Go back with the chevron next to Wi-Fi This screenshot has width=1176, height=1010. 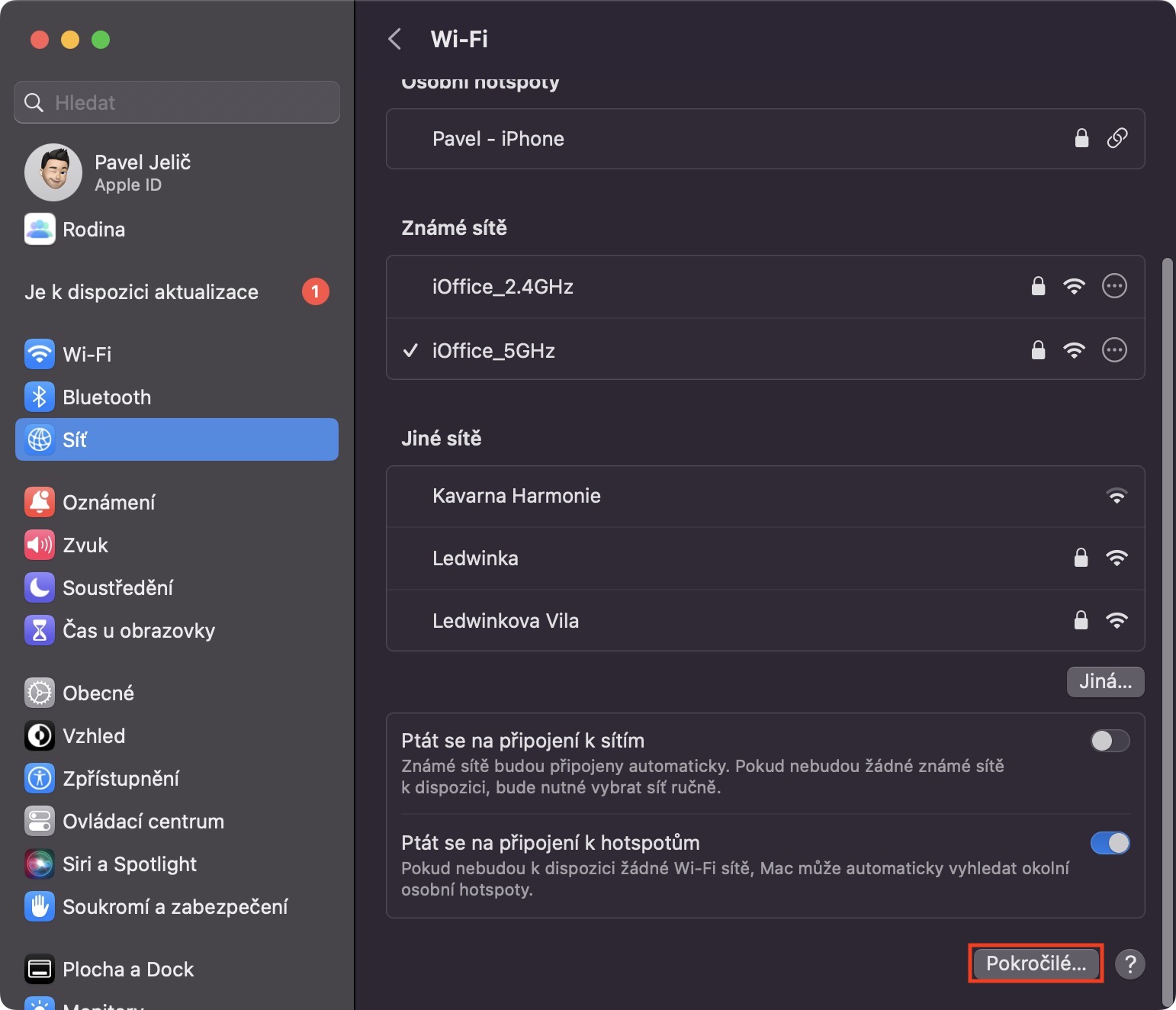tap(395, 39)
